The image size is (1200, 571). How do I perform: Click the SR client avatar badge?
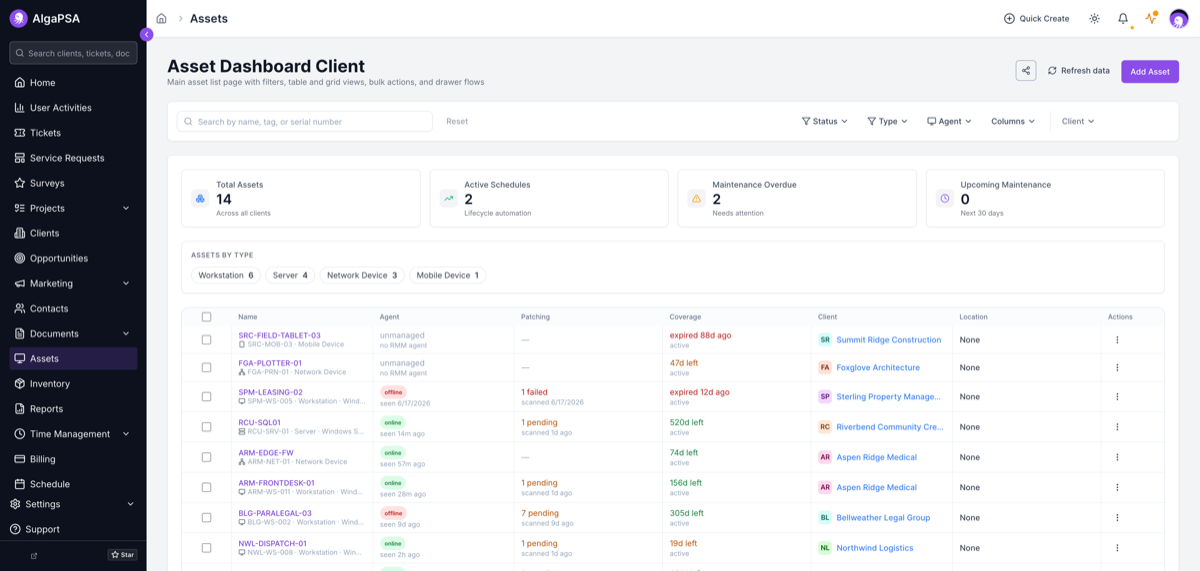point(825,340)
